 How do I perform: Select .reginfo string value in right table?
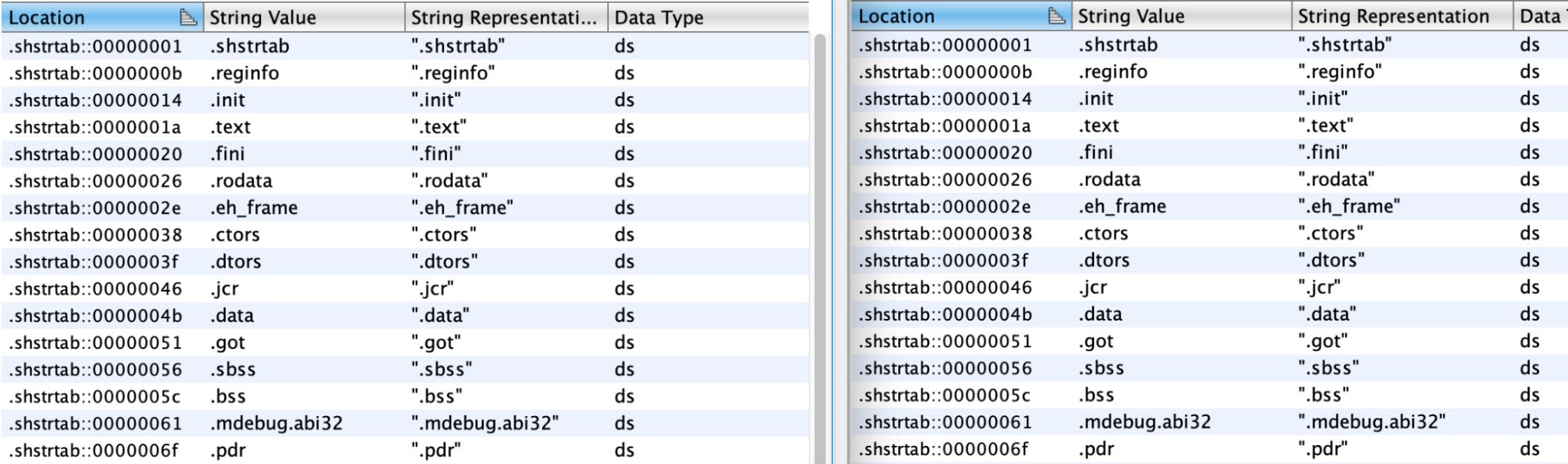coord(1112,72)
